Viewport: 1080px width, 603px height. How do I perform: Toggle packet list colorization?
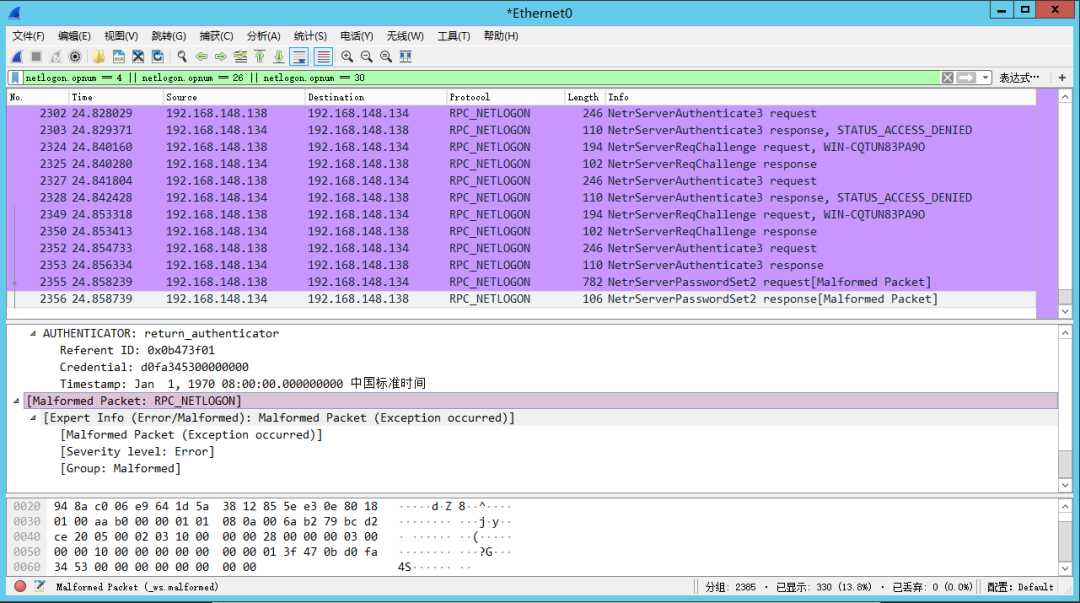pyautogui.click(x=323, y=57)
